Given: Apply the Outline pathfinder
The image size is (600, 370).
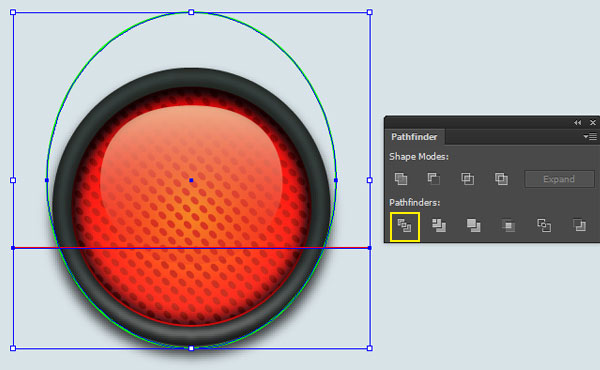Looking at the screenshot, I should coord(544,226).
